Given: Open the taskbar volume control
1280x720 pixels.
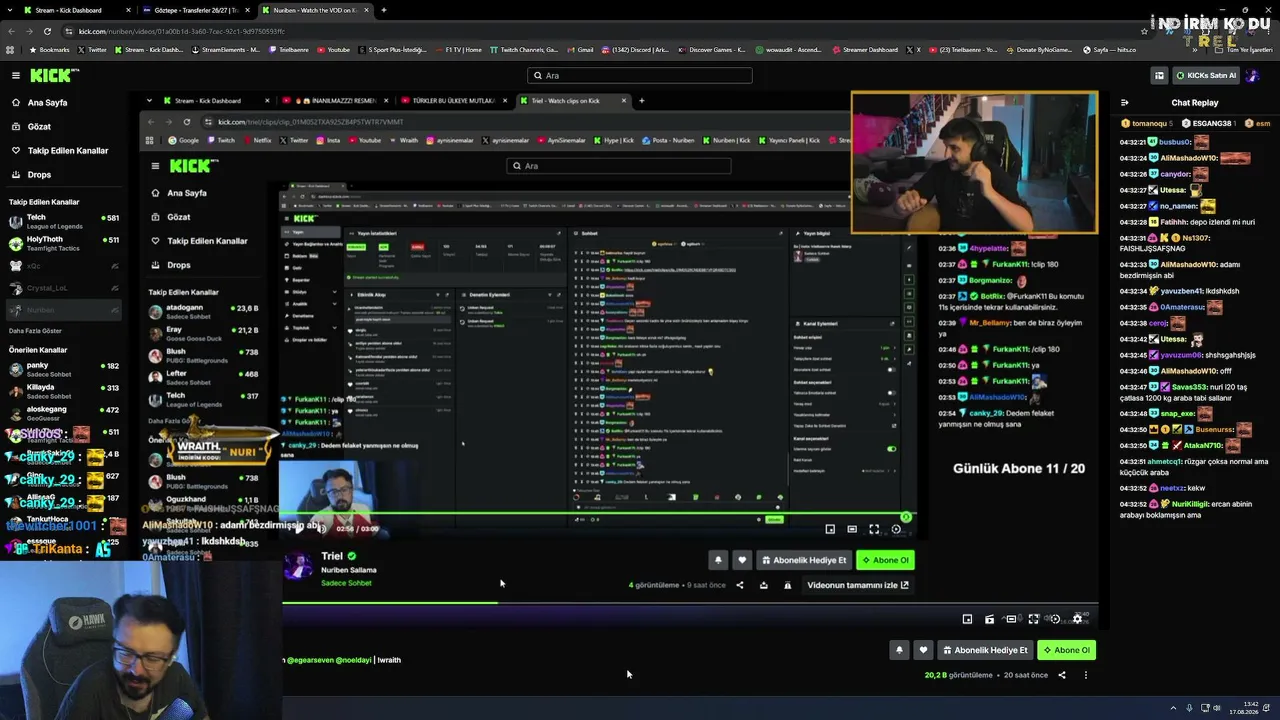Looking at the screenshot, I should pyautogui.click(x=1219, y=708).
